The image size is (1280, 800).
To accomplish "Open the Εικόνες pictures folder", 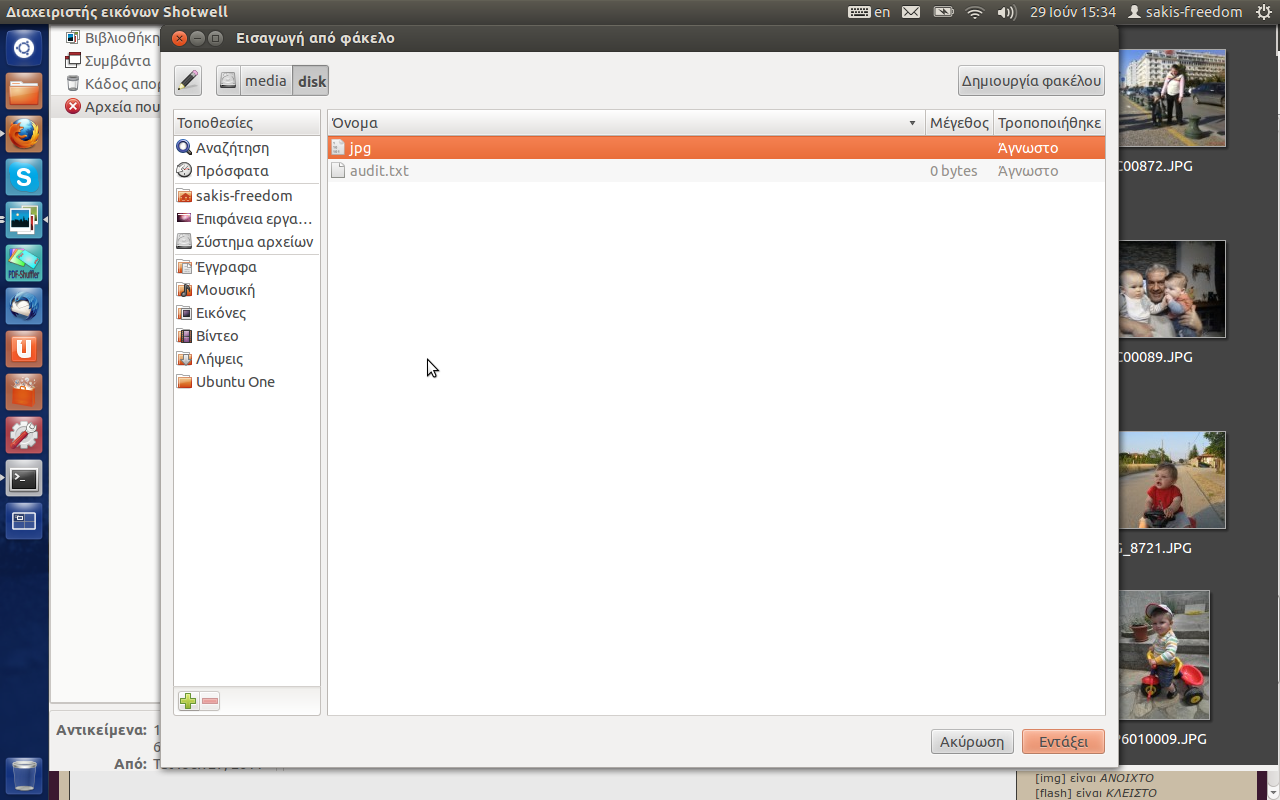I will click(220, 313).
